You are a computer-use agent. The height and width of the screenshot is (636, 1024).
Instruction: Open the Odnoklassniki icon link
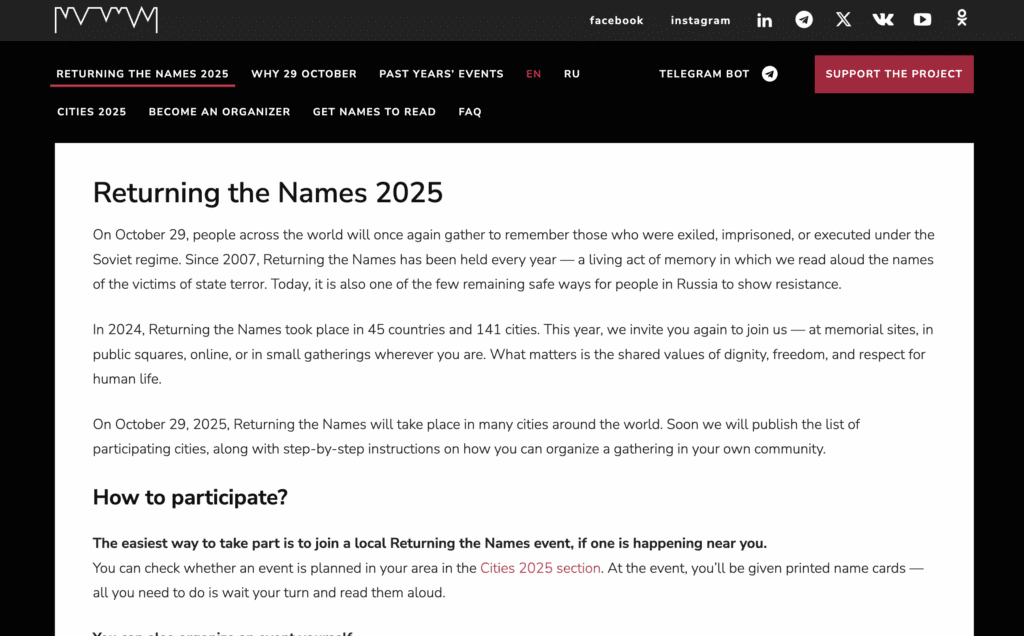pyautogui.click(x=961, y=19)
